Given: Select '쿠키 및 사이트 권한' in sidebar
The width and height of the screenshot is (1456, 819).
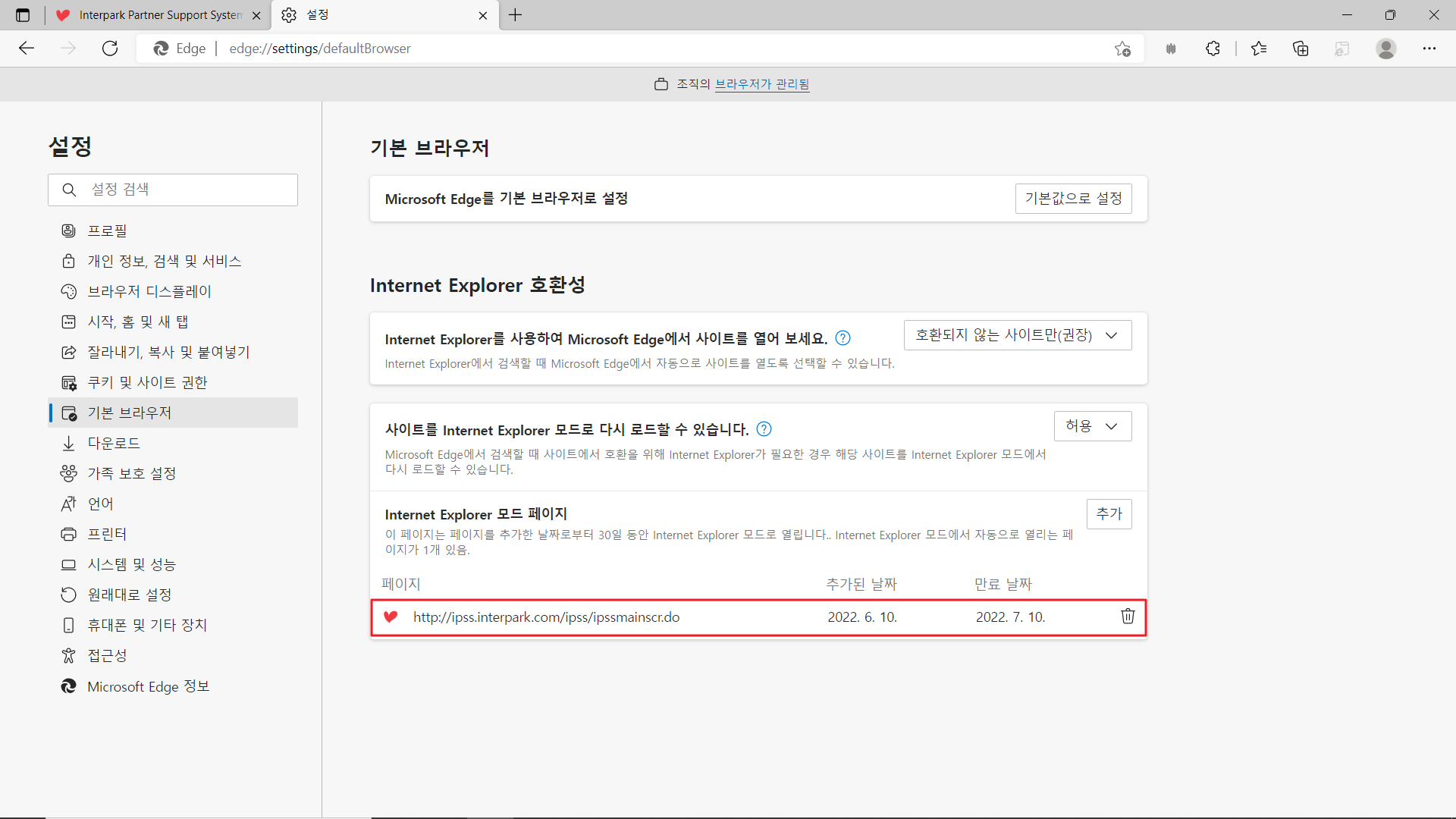Looking at the screenshot, I should 147,382.
